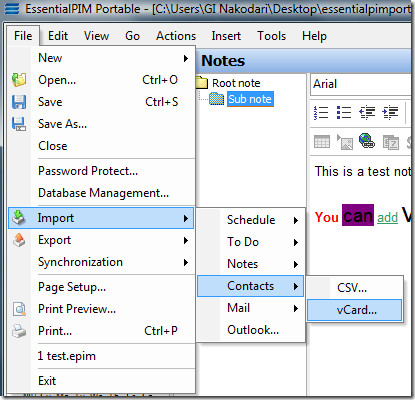The image size is (415, 400).
Task: Decrease paragraph indent
Action: [367, 113]
